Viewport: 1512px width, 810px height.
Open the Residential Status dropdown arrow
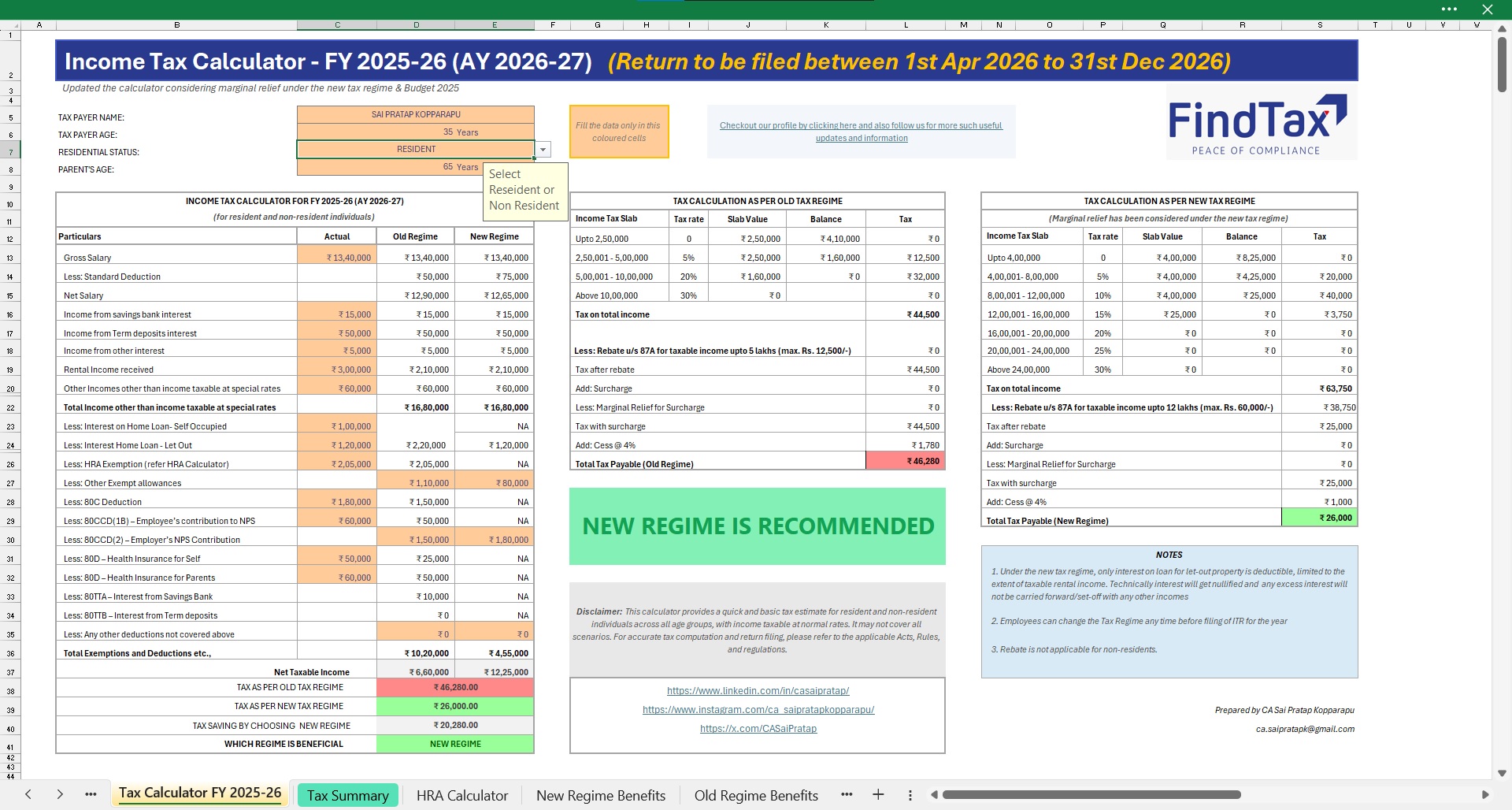[543, 150]
